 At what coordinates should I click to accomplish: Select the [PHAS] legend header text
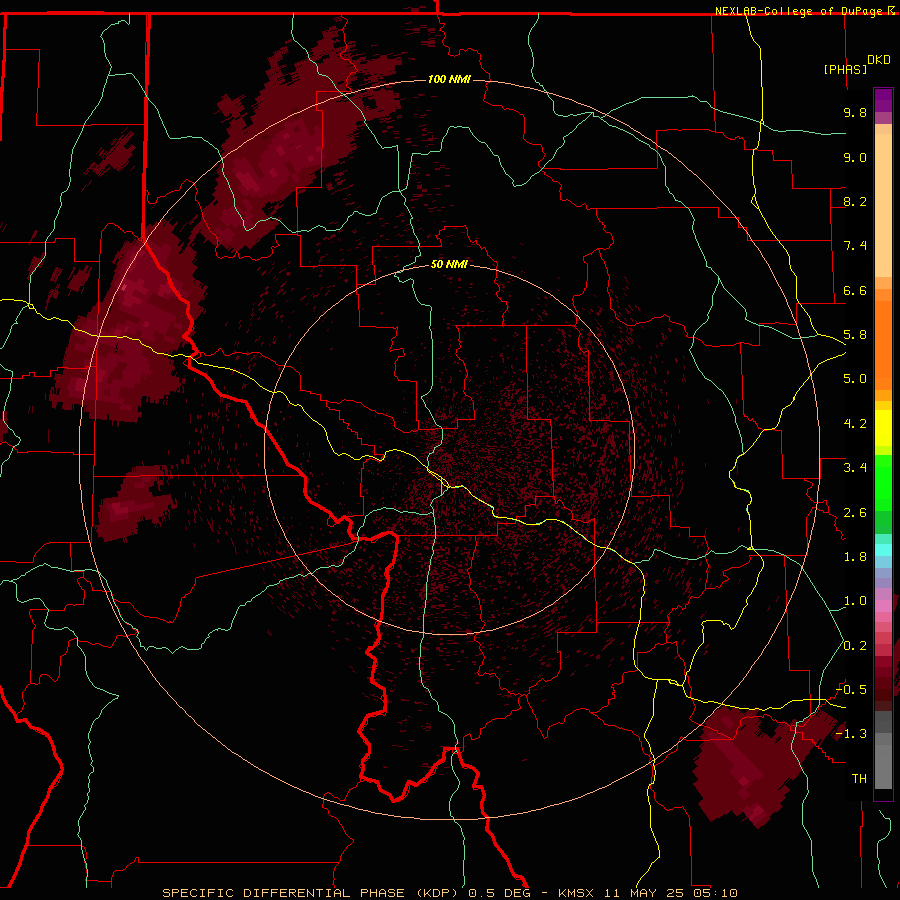[845, 69]
